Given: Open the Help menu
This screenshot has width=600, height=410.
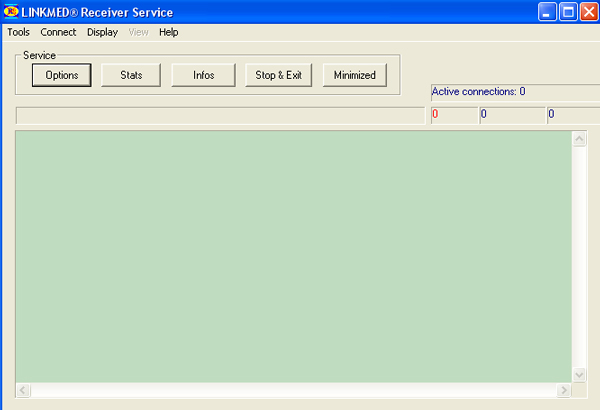Looking at the screenshot, I should [x=168, y=32].
